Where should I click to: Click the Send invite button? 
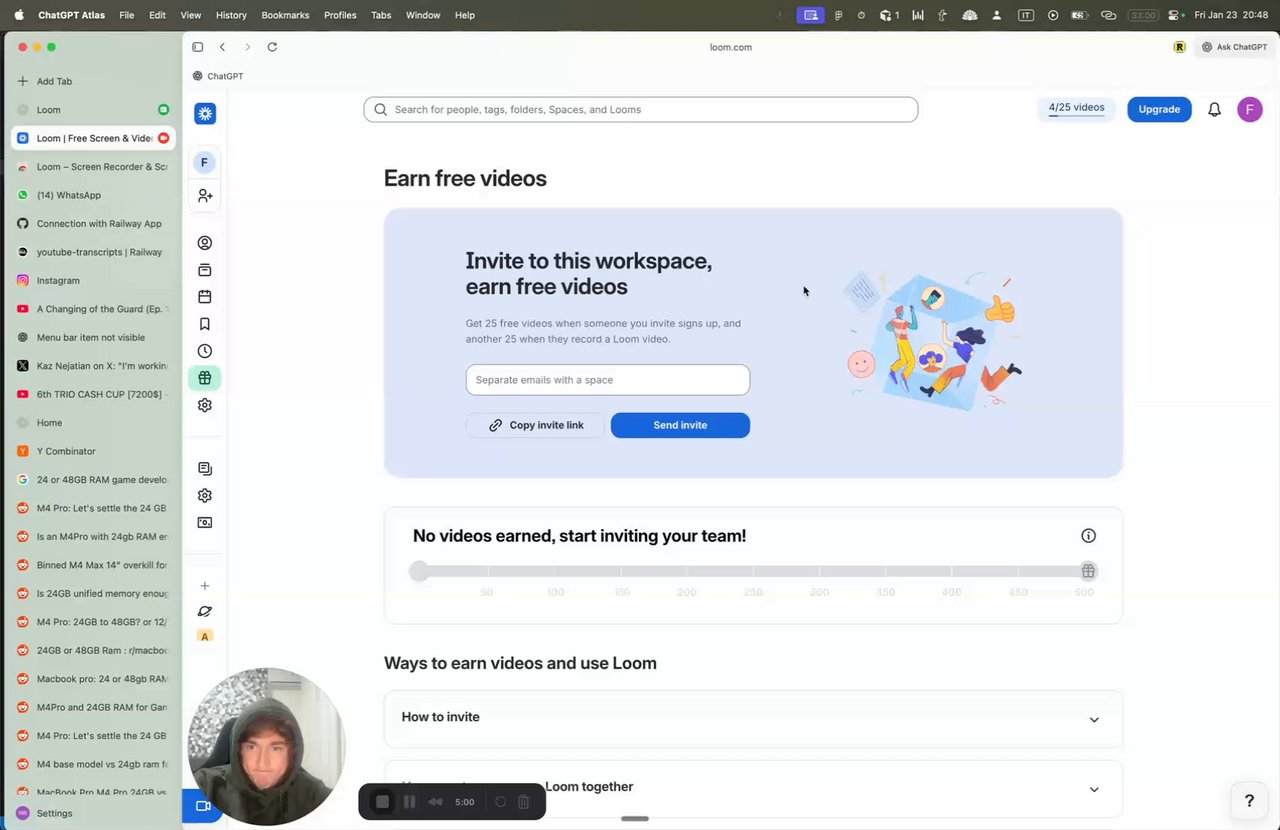pyautogui.click(x=680, y=425)
